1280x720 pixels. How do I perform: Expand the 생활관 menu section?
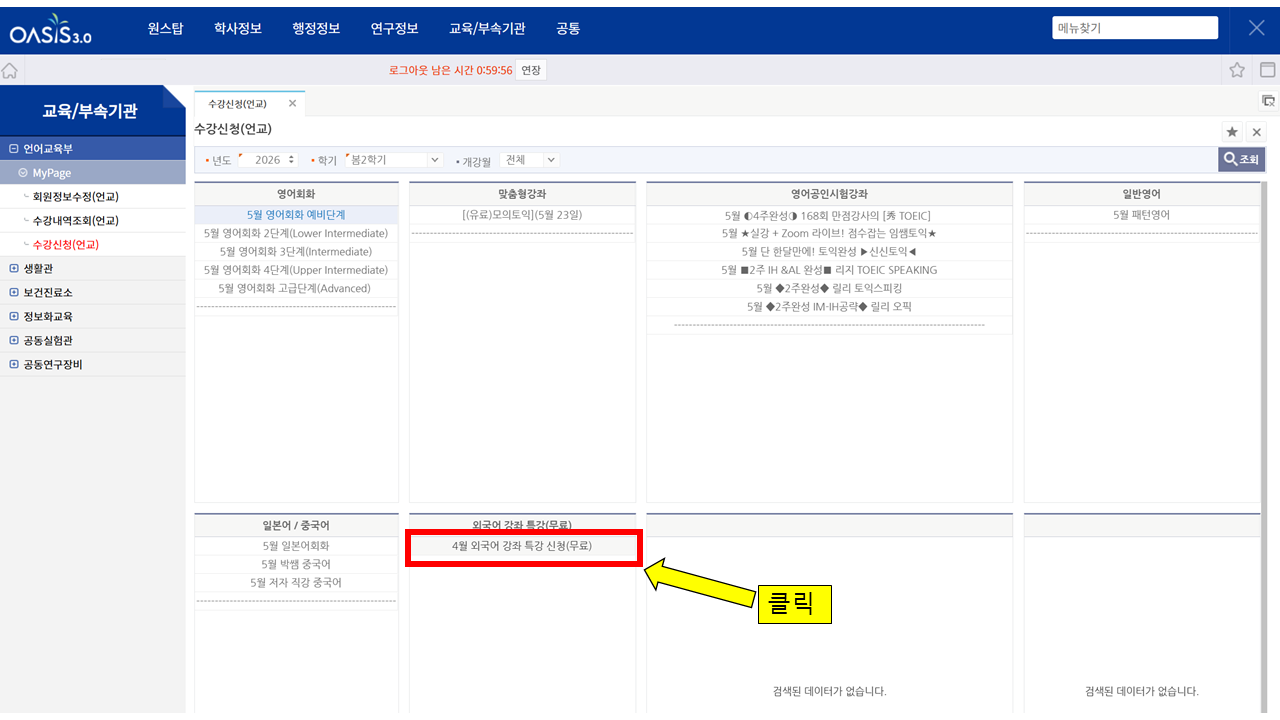[x=14, y=268]
